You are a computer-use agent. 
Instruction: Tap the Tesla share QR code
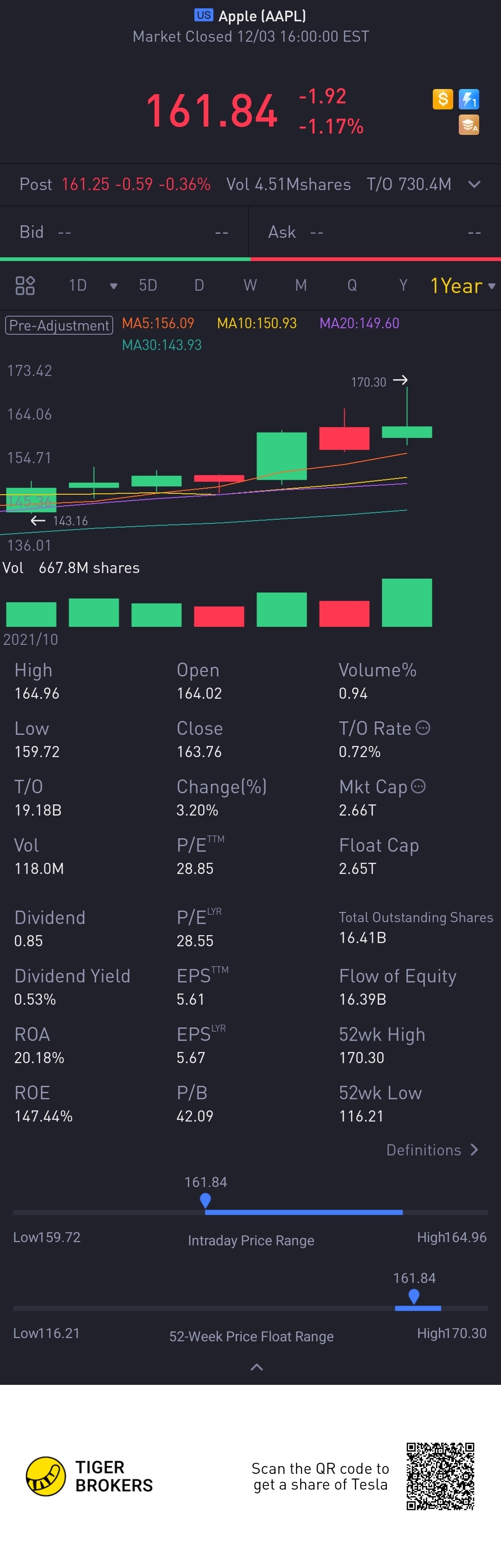click(x=440, y=1476)
